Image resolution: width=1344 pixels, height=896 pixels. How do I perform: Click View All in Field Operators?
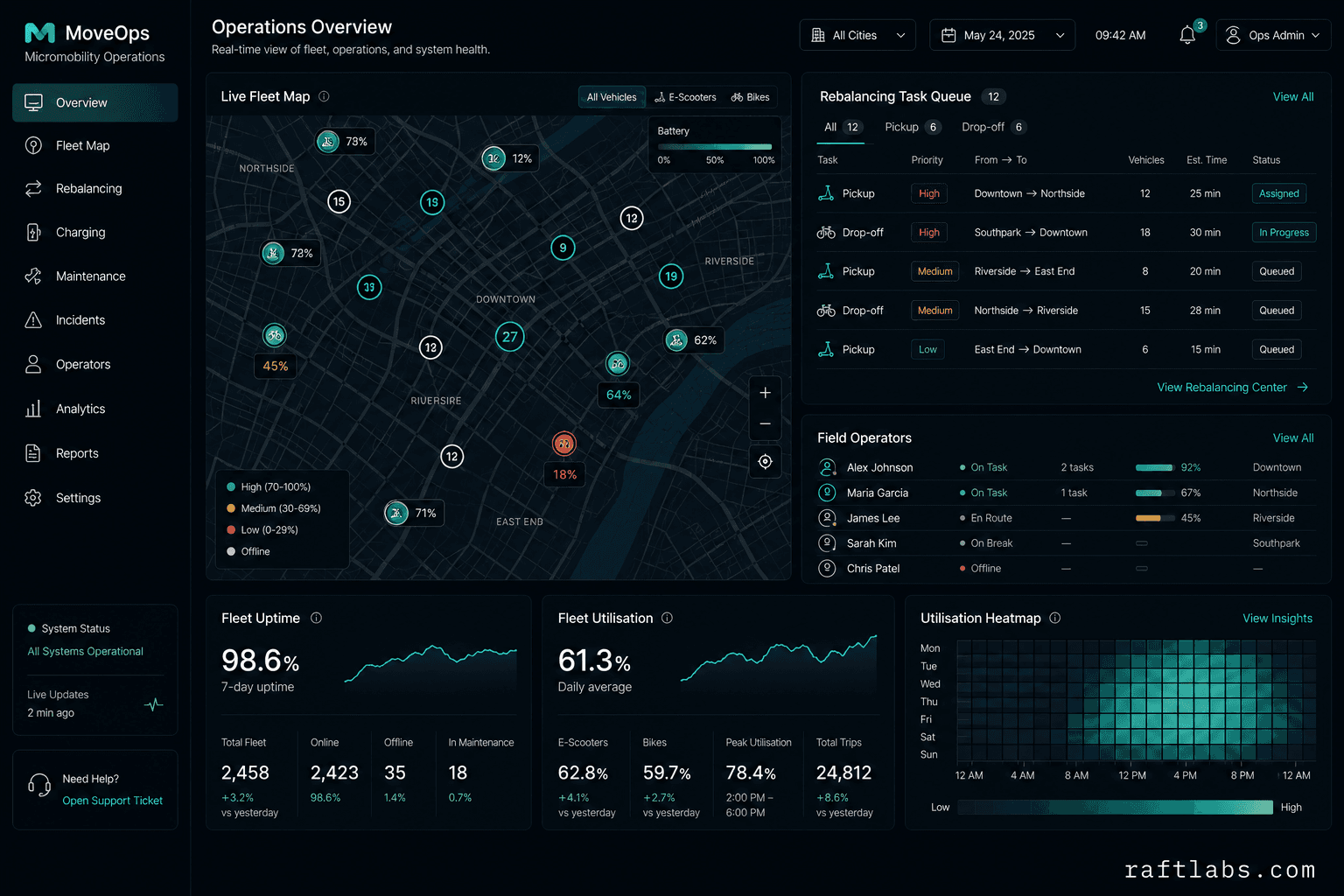pos(1293,437)
